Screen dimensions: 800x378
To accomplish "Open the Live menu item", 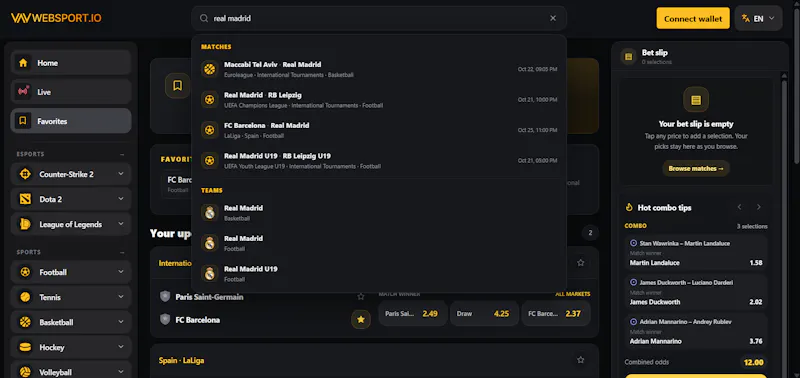I will tap(71, 92).
